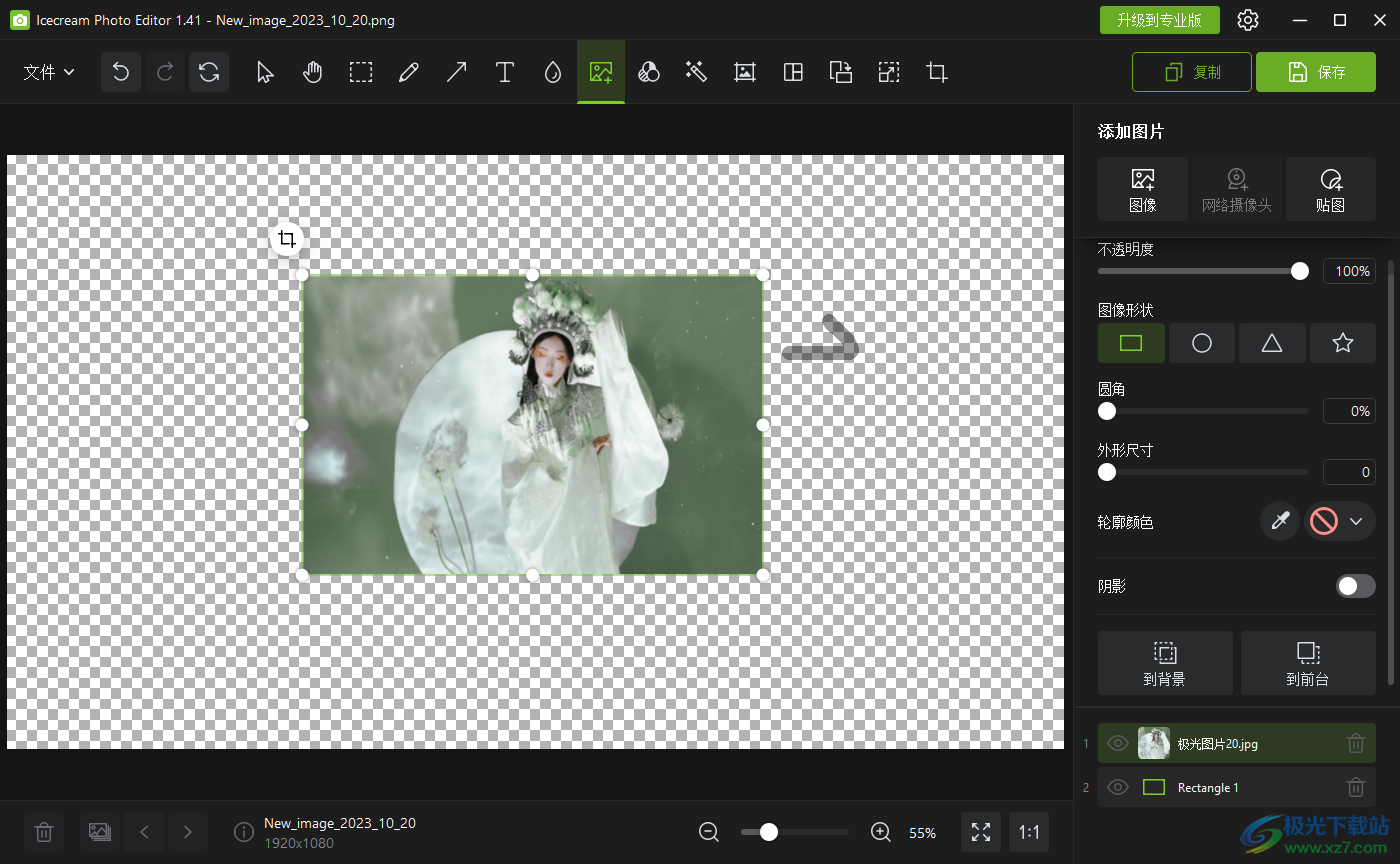Viewport: 1400px width, 864px height.
Task: Click the 复制 copy button
Action: [1192, 72]
